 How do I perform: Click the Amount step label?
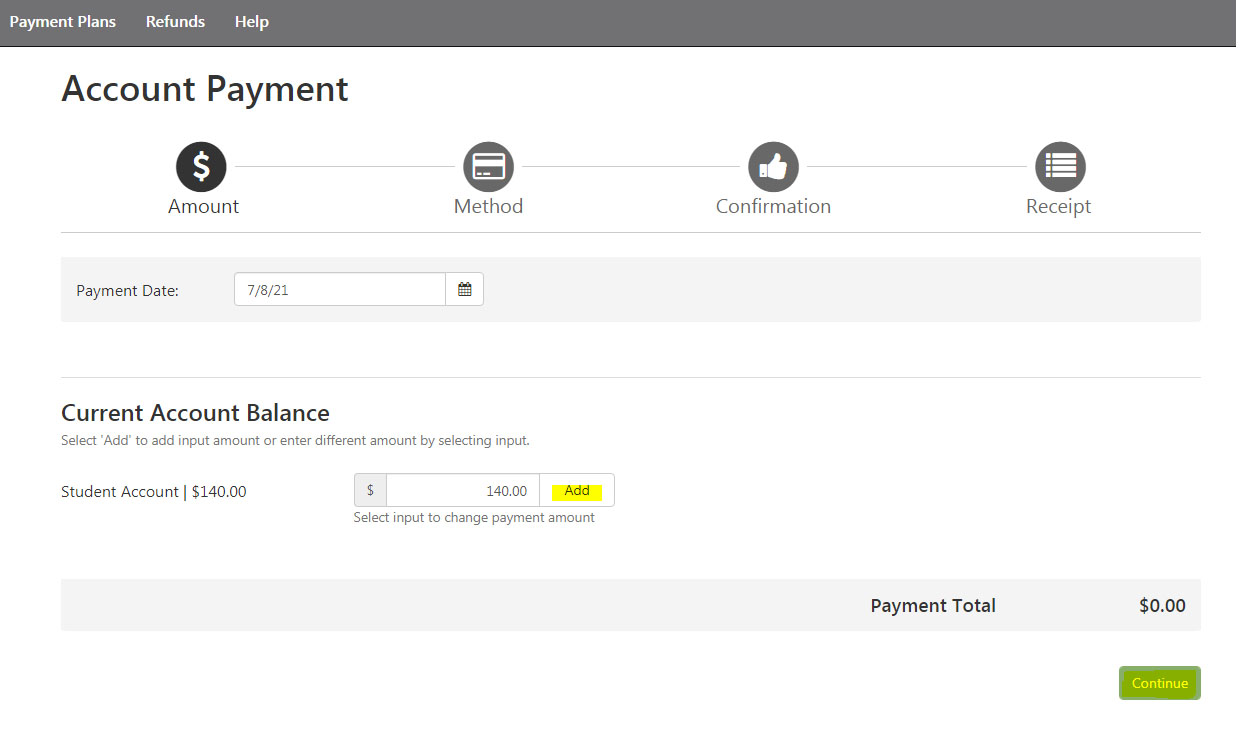click(x=203, y=207)
